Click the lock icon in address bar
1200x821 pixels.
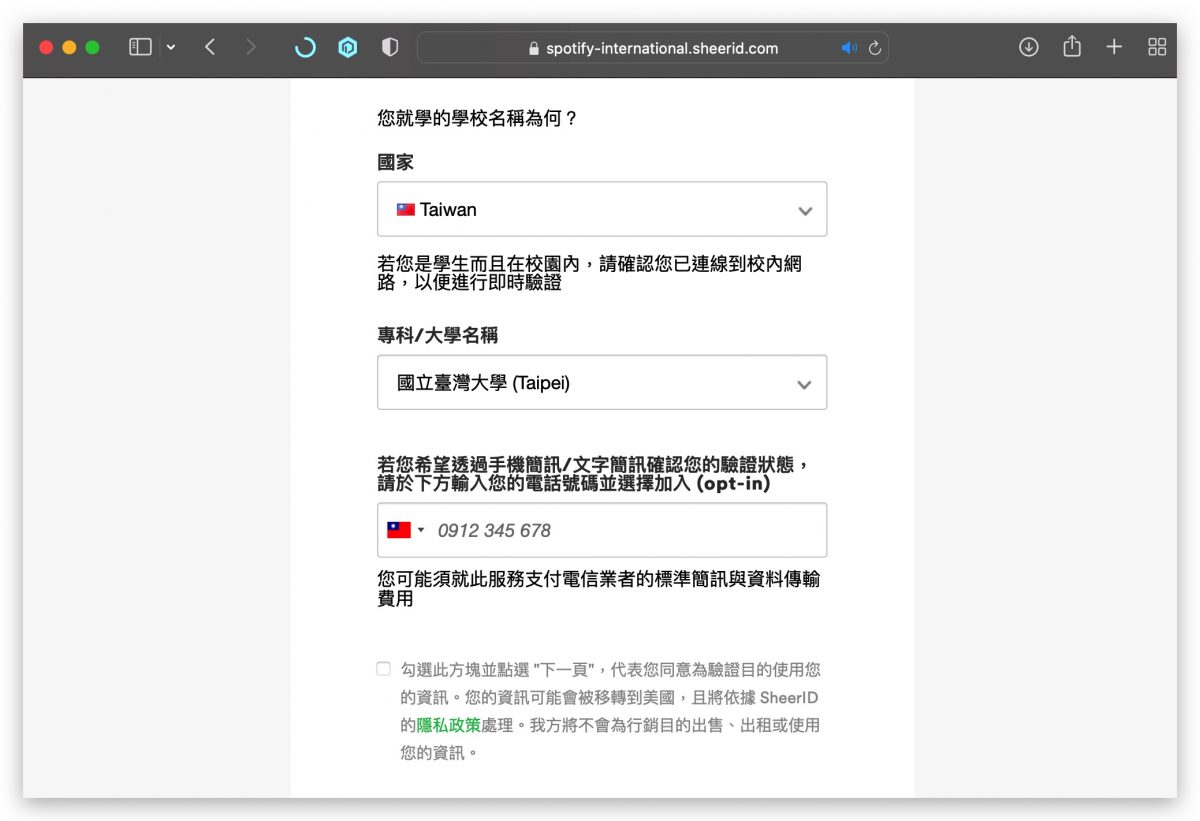[533, 48]
